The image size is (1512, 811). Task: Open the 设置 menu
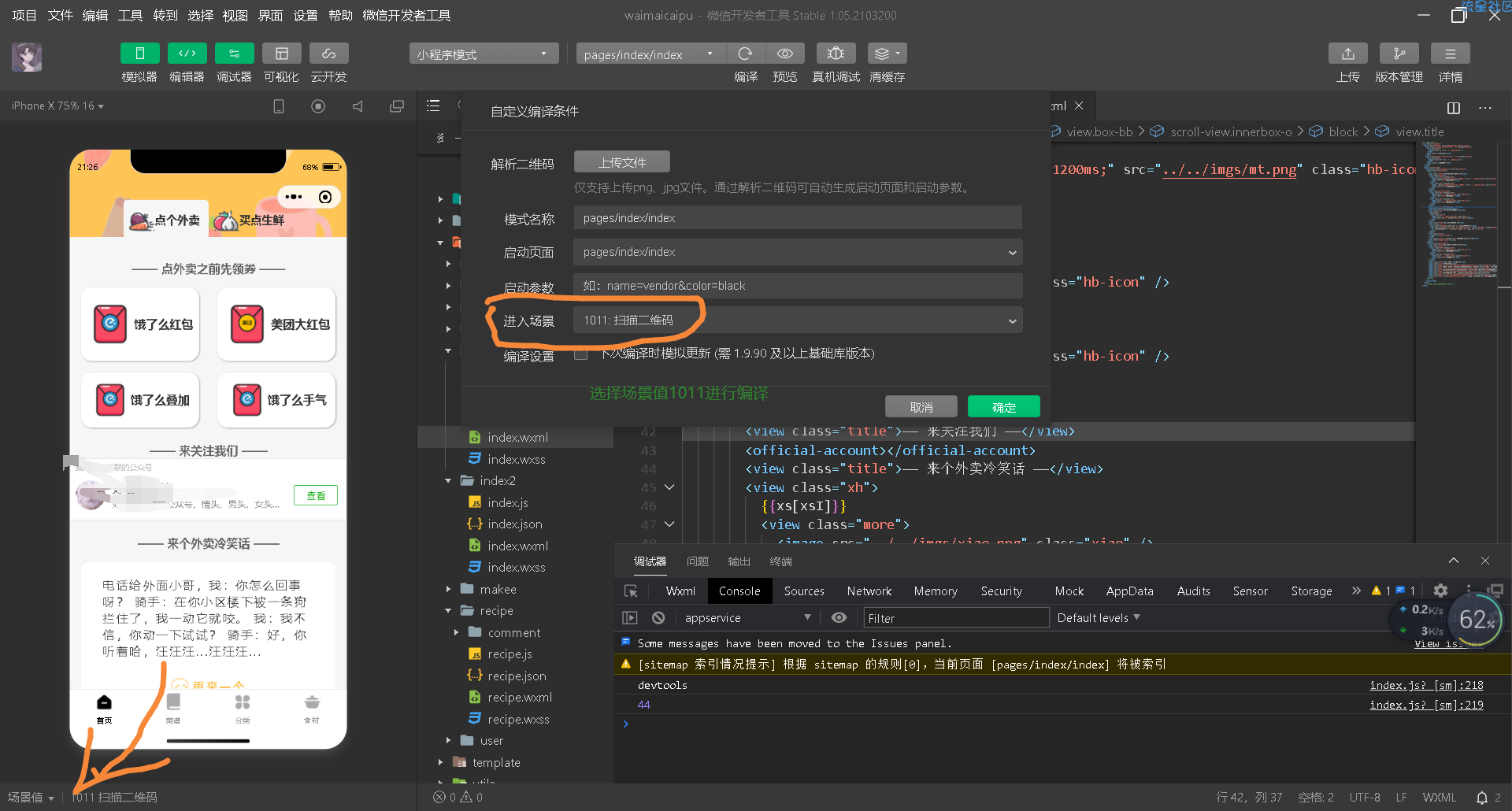click(x=305, y=15)
